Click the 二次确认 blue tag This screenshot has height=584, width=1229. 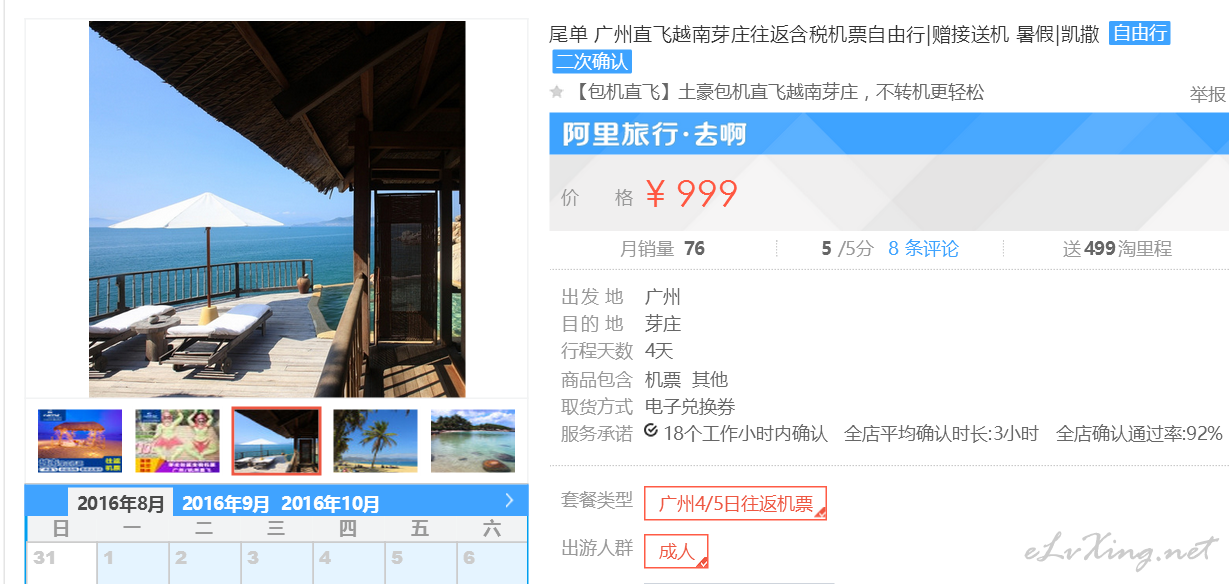592,61
